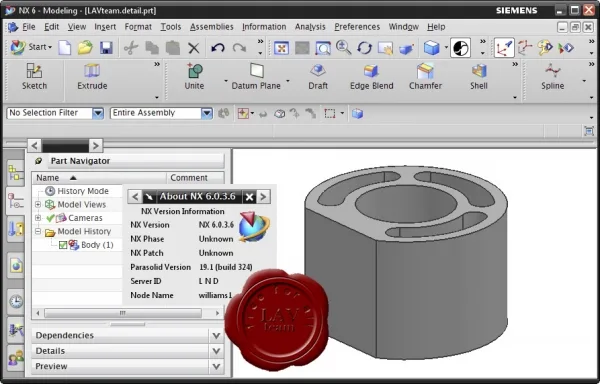Open the Preferences menu
This screenshot has width=600, height=384.
tap(357, 27)
